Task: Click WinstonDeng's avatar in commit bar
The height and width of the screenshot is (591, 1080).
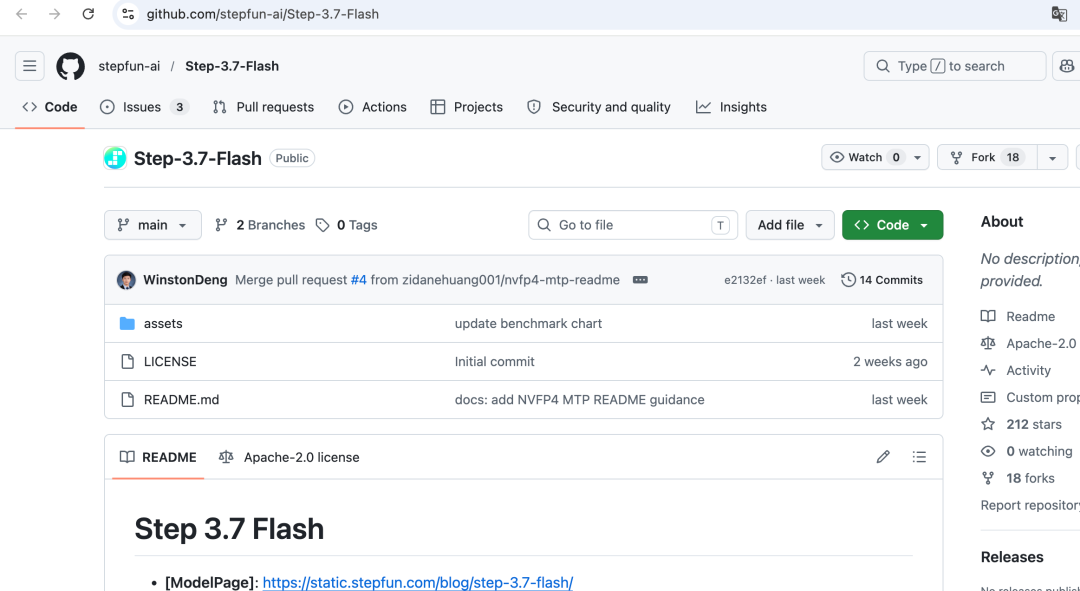Action: [x=126, y=280]
